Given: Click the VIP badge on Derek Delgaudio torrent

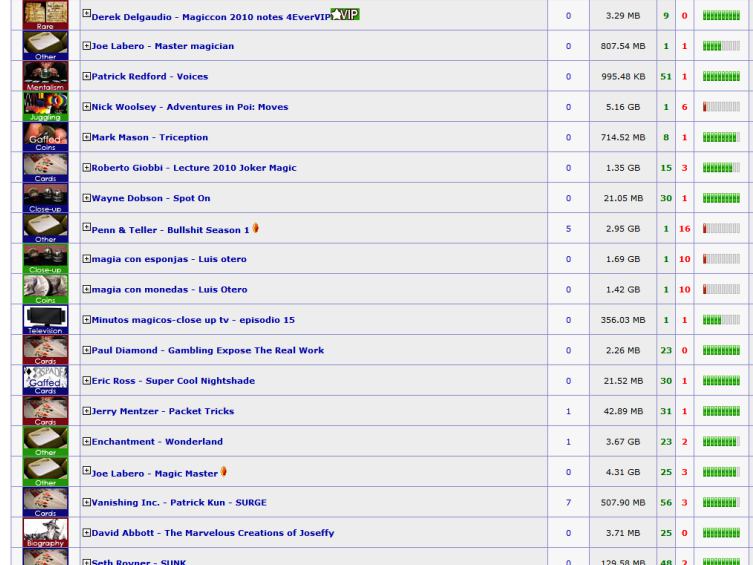Looking at the screenshot, I should click(345, 14).
